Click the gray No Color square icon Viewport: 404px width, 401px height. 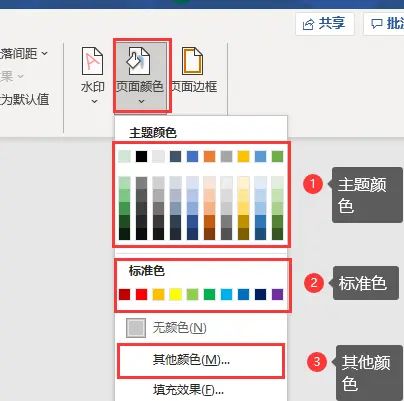pyautogui.click(x=136, y=328)
